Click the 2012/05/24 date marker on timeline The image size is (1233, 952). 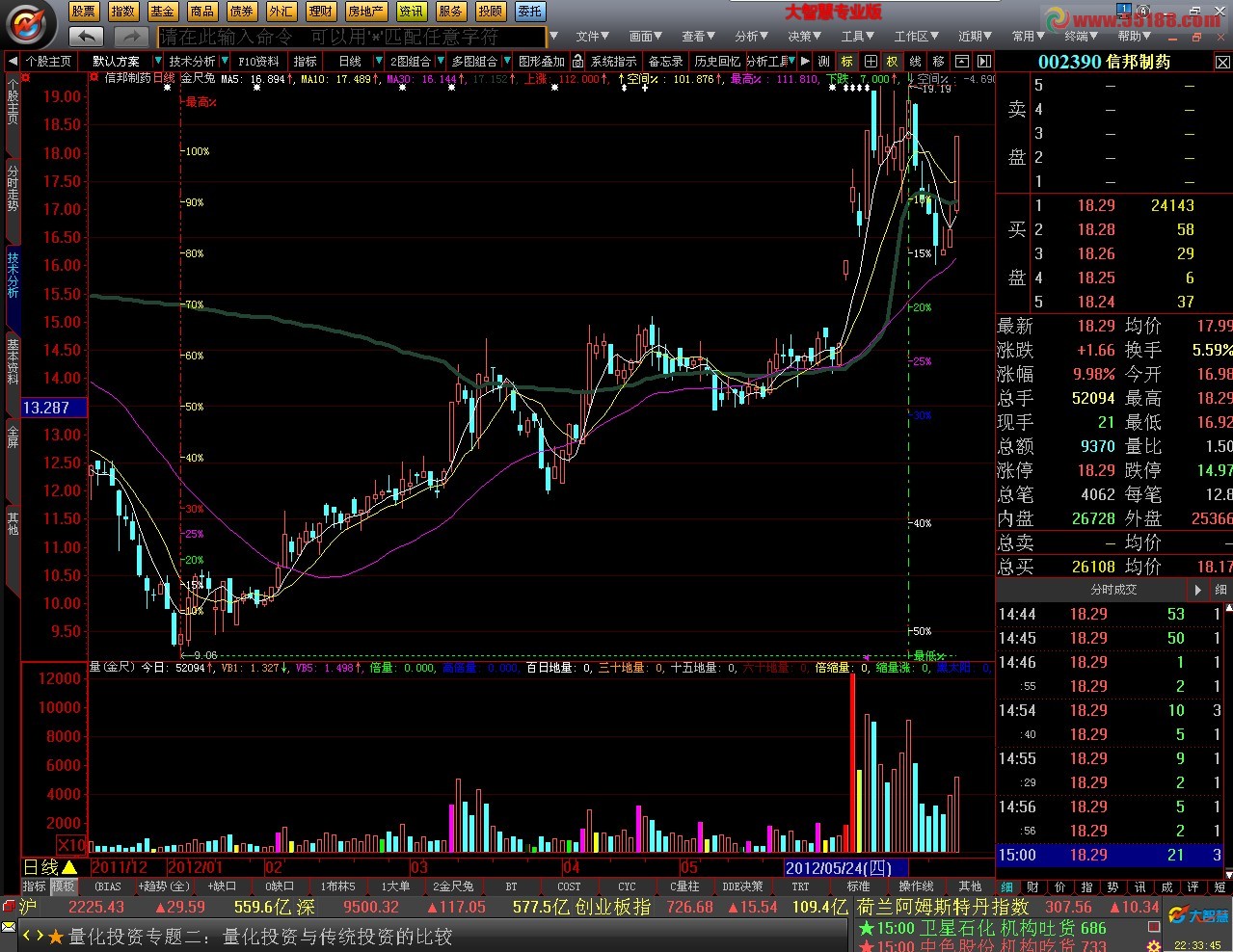[x=846, y=868]
